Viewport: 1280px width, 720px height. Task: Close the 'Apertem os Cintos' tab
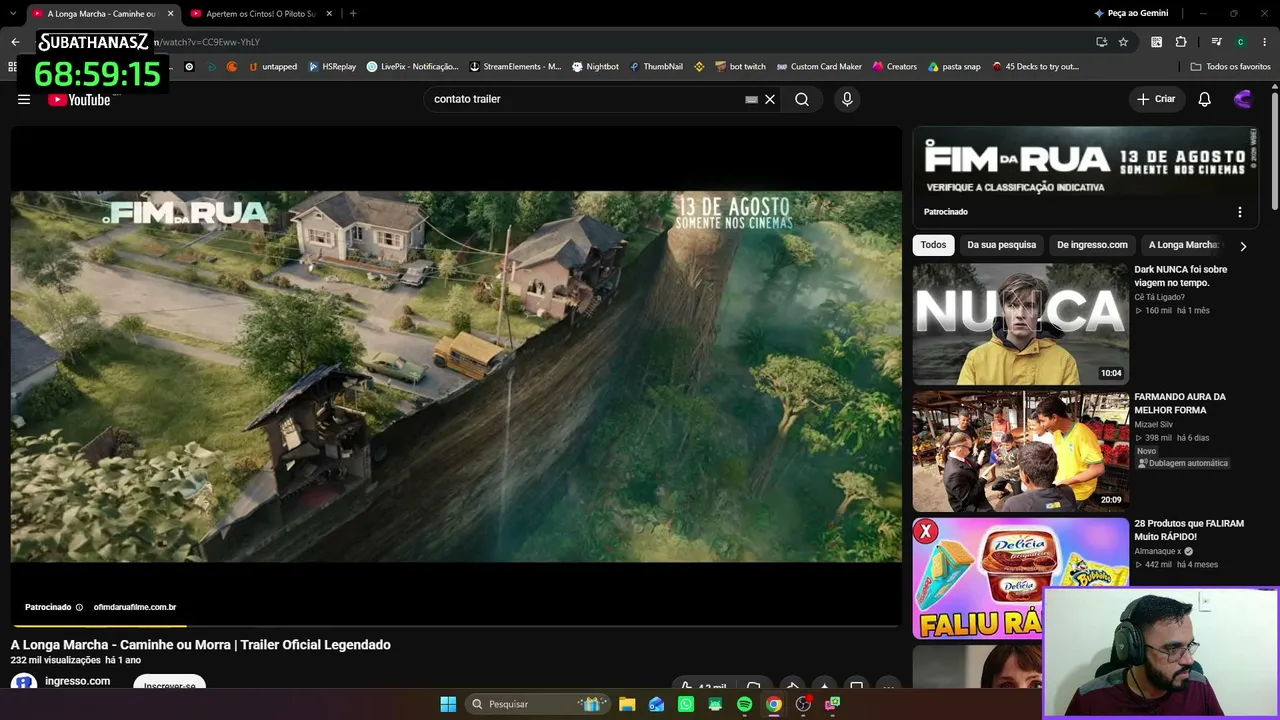pyautogui.click(x=328, y=13)
